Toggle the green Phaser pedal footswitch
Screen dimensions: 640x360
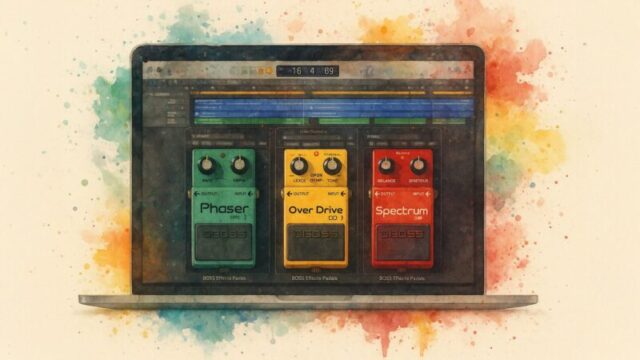point(224,241)
